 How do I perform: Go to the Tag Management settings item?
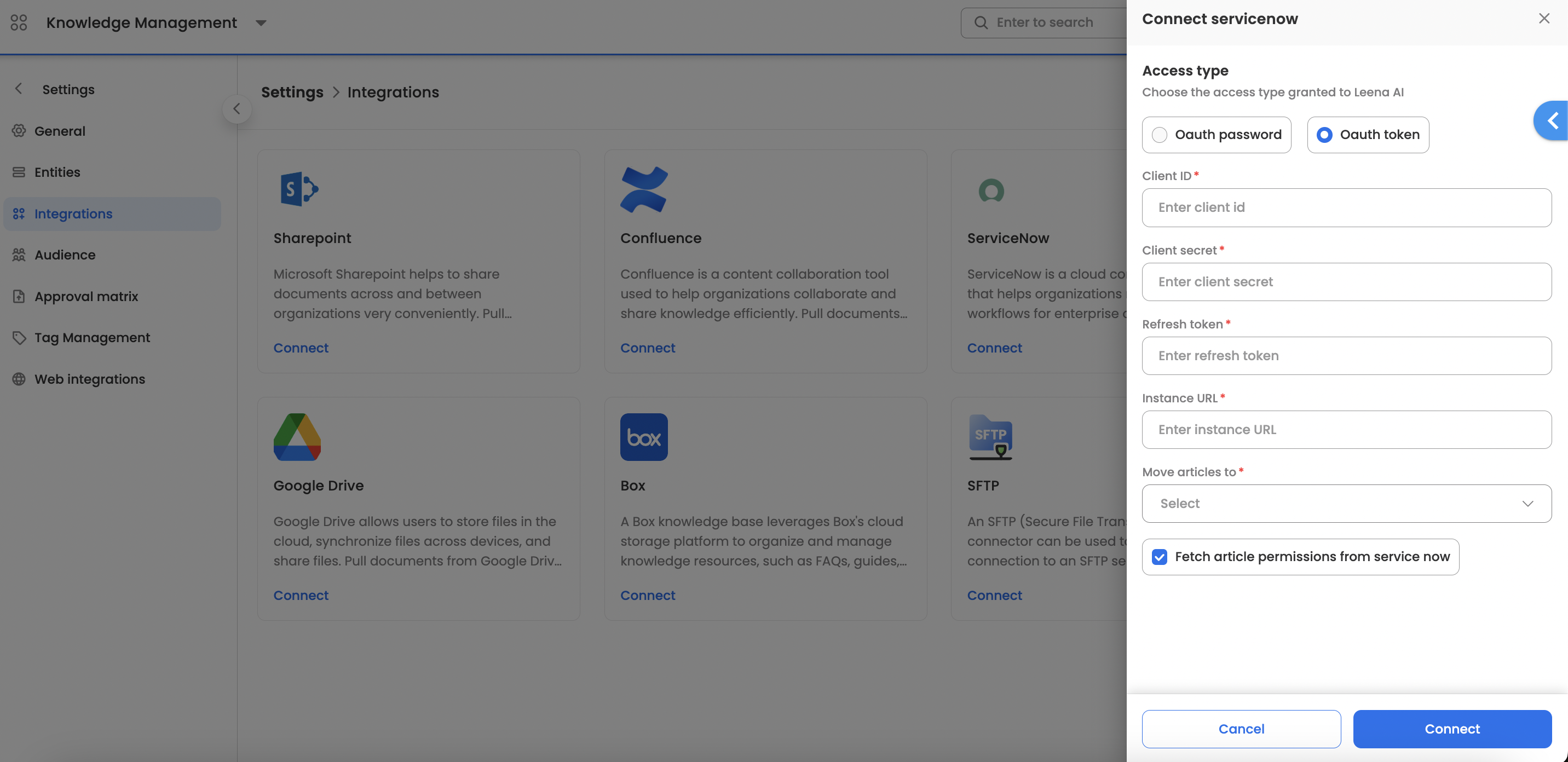click(x=92, y=338)
